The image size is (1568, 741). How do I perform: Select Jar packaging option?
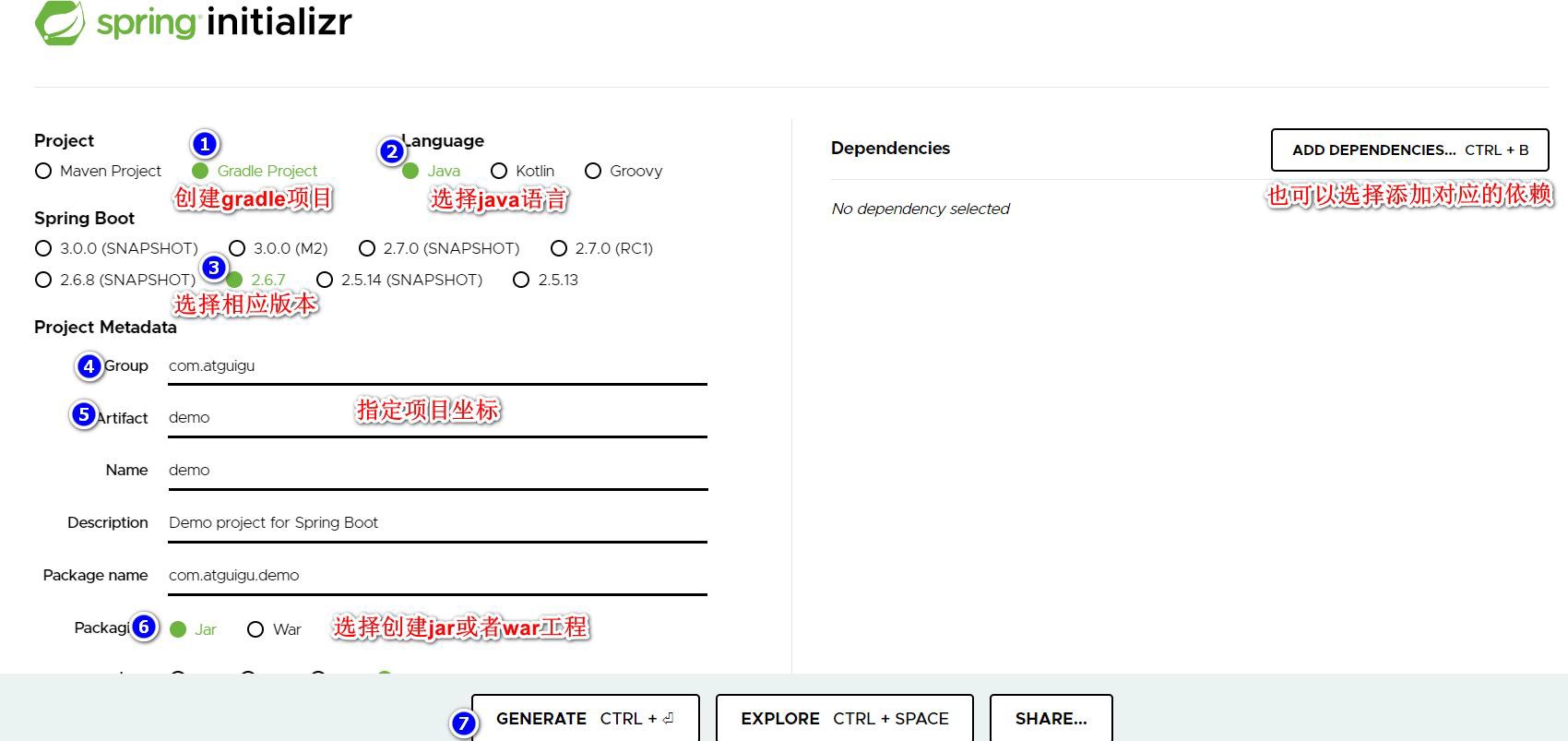click(194, 629)
